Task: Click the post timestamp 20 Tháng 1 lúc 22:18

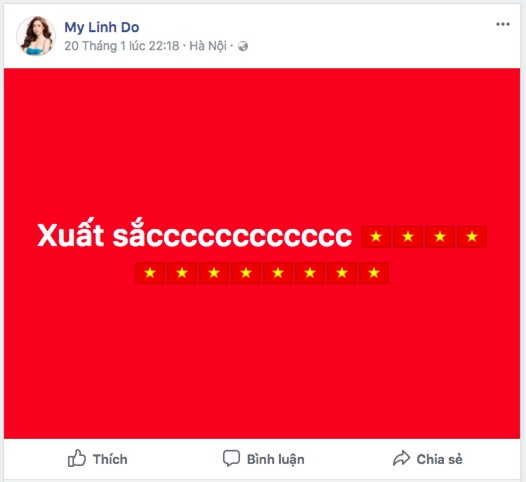Action: [122, 46]
